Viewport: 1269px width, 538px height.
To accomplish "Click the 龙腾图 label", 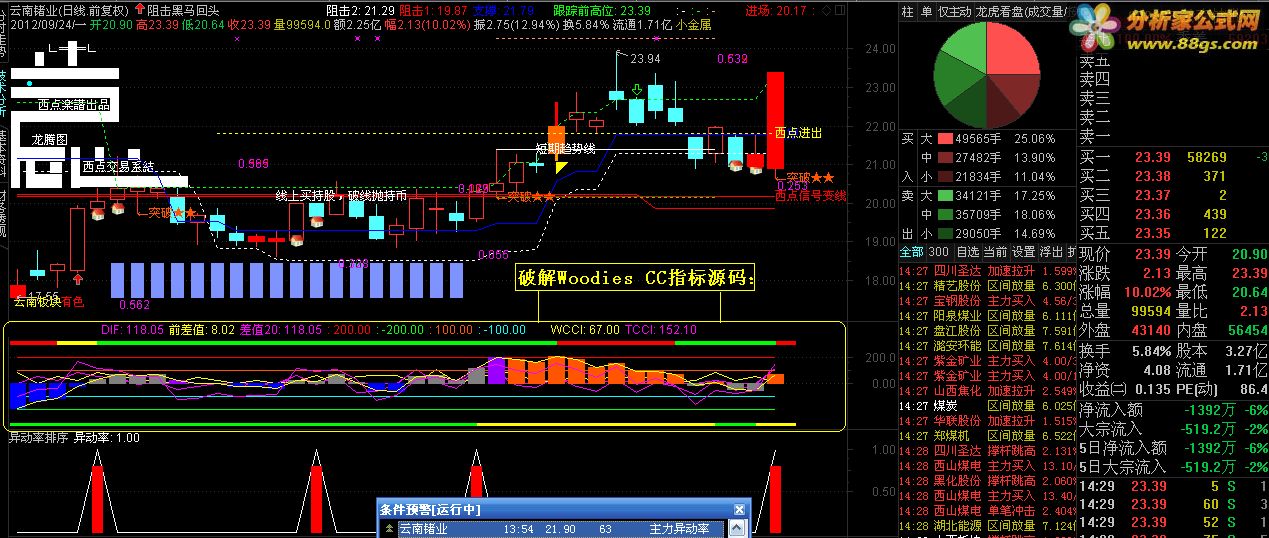I will pyautogui.click(x=48, y=140).
